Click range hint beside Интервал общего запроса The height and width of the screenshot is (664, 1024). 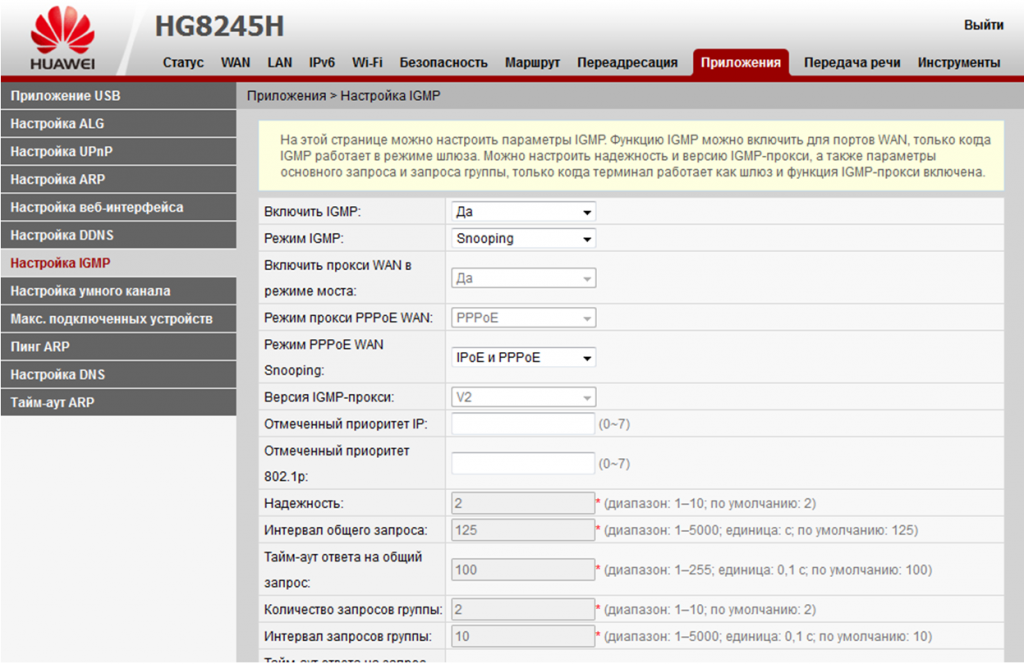click(761, 530)
